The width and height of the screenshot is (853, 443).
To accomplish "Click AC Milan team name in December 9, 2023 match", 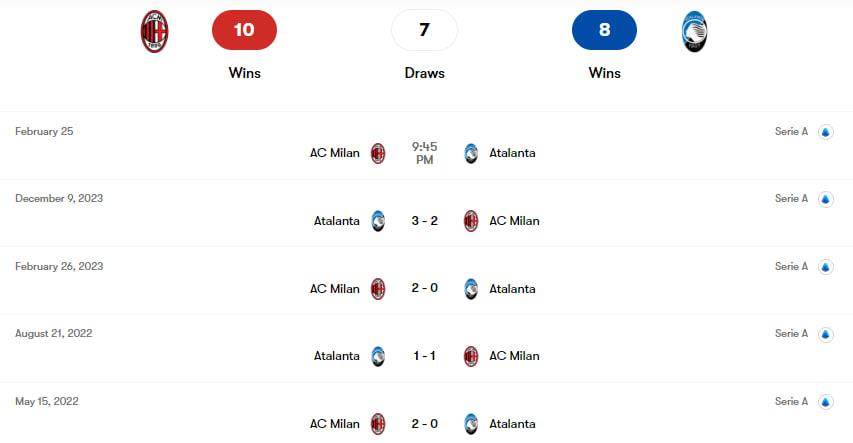I will (514, 221).
